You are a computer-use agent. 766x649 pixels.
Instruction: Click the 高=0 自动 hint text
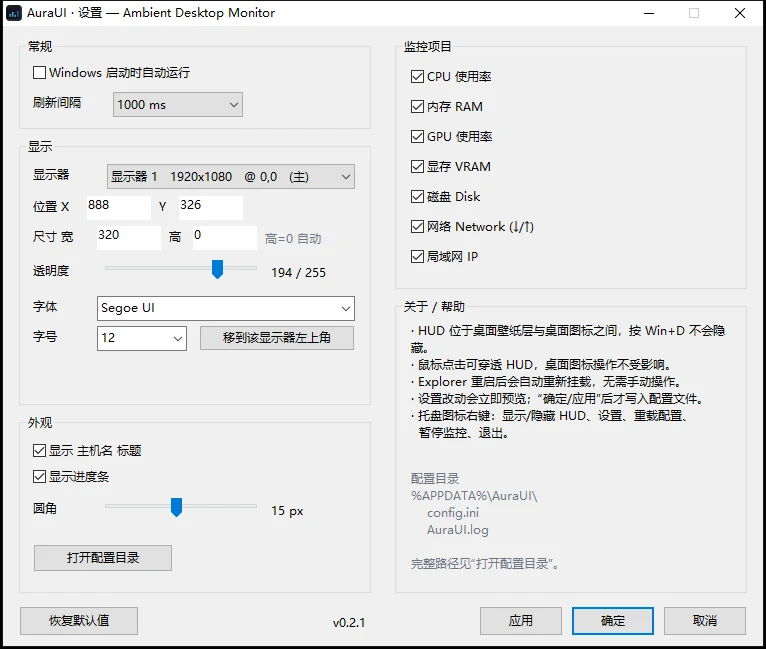293,239
